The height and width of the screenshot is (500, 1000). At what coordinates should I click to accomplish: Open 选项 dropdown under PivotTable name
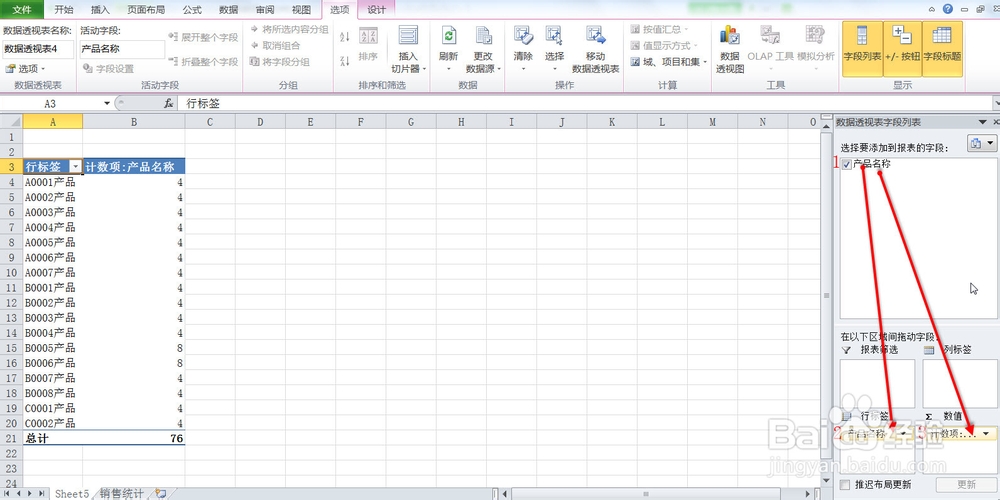tap(26, 68)
